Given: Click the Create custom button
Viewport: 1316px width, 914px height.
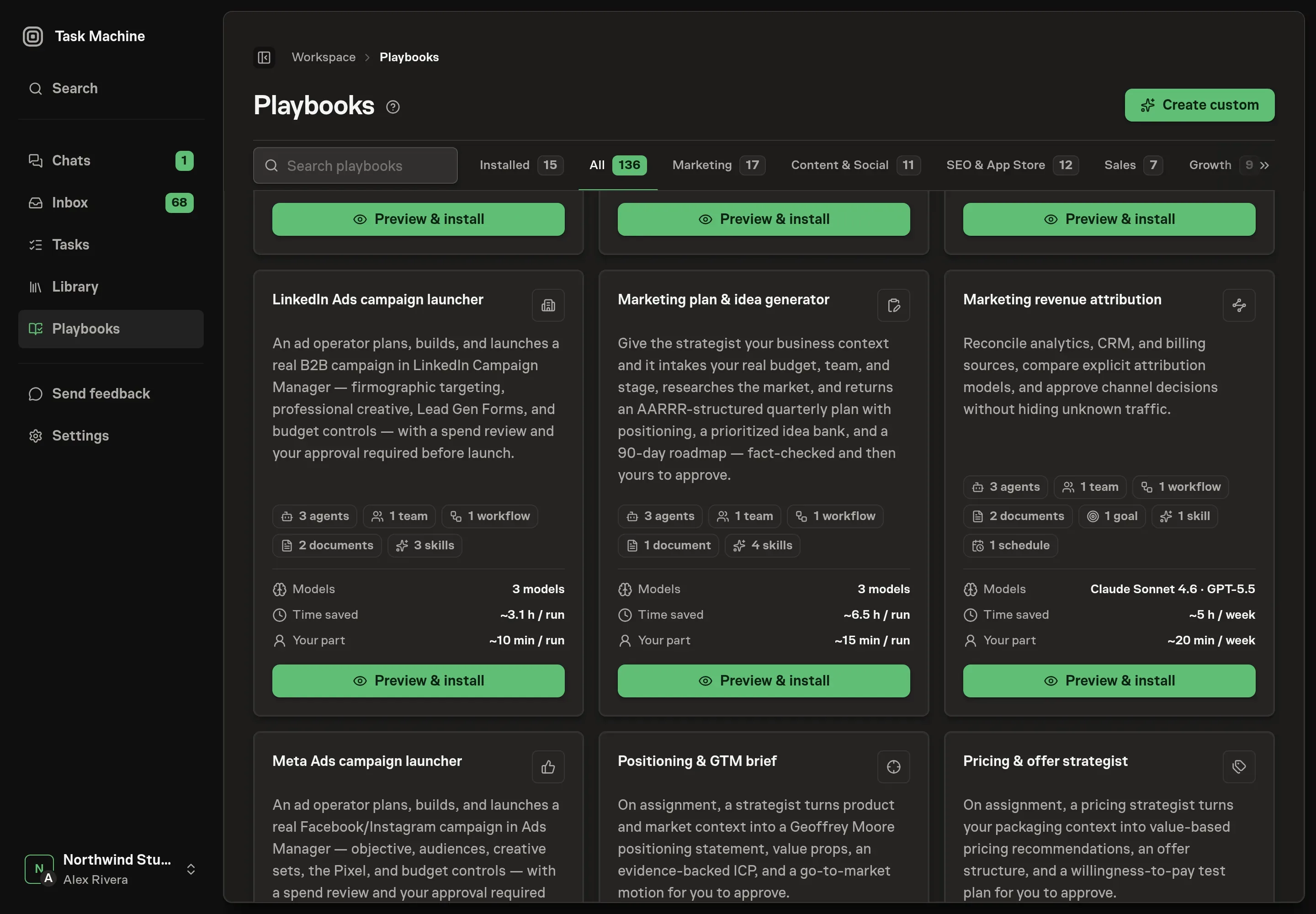Looking at the screenshot, I should pos(1199,106).
